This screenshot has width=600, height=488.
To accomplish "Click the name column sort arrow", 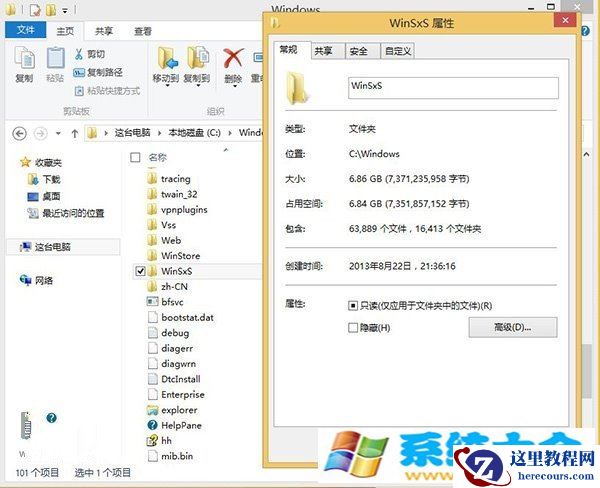I will (x=226, y=150).
